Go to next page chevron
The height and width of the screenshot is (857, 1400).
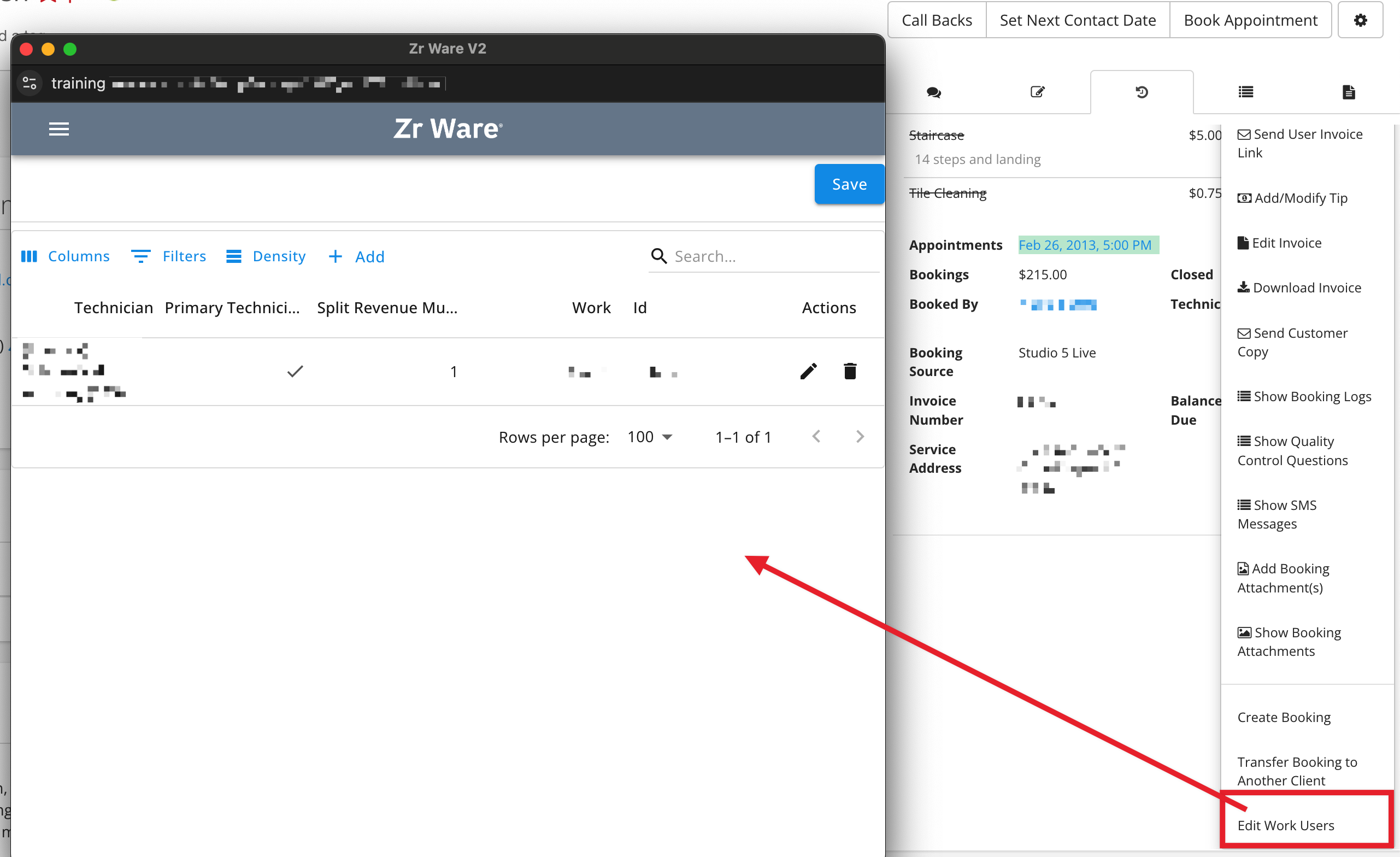(x=860, y=437)
